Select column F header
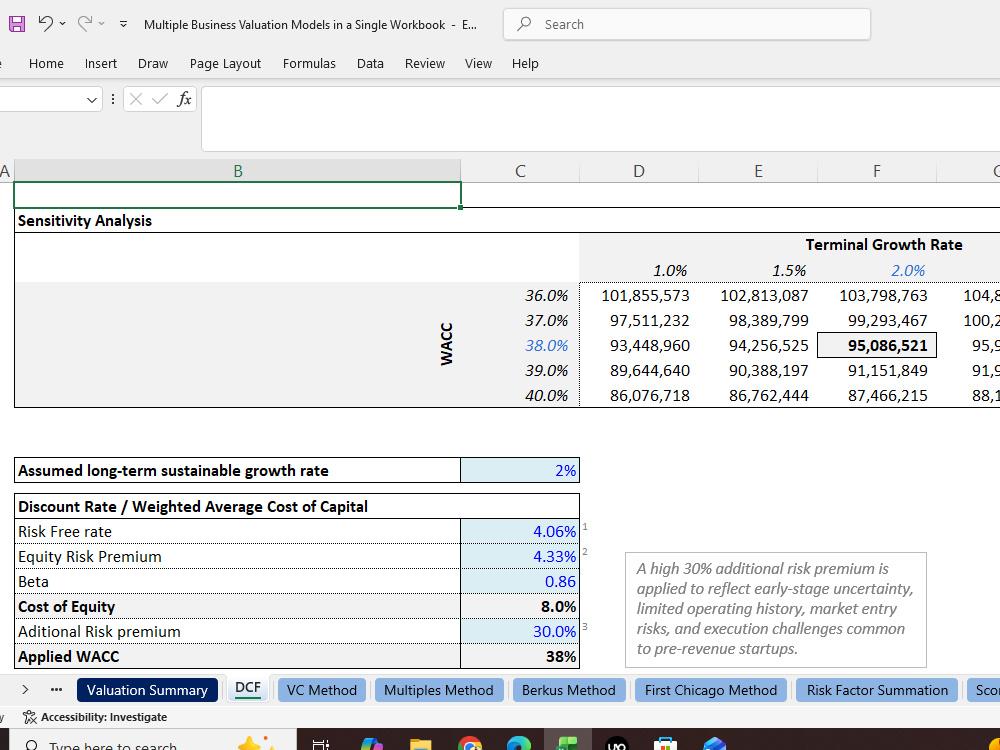This screenshot has width=1000, height=750. pos(877,171)
